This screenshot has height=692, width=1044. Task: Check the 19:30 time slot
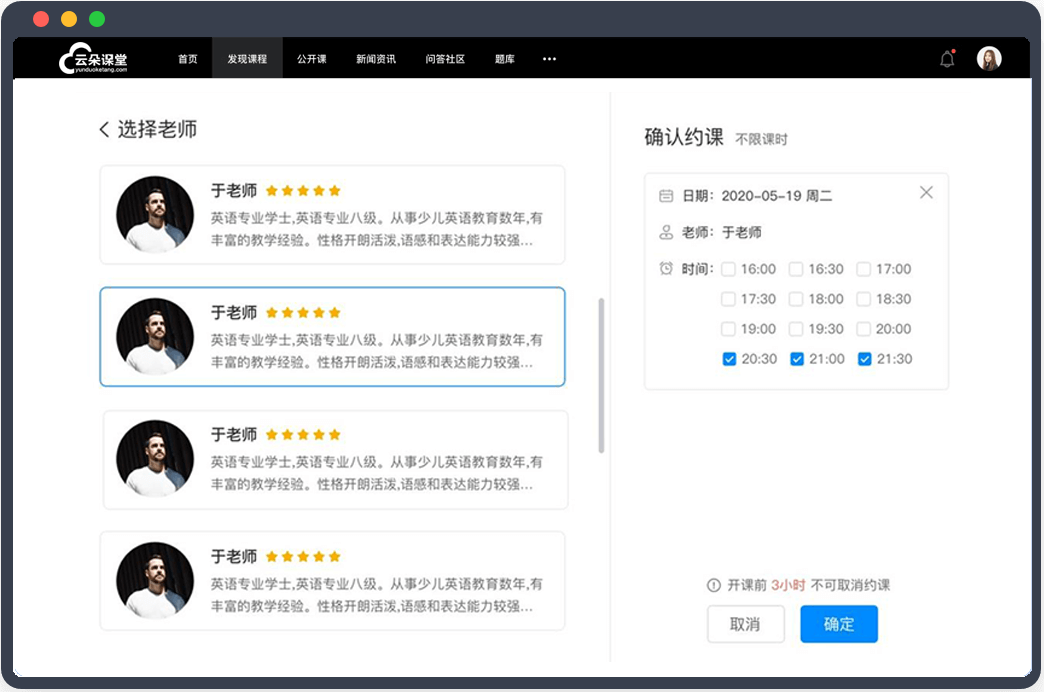[x=796, y=329]
